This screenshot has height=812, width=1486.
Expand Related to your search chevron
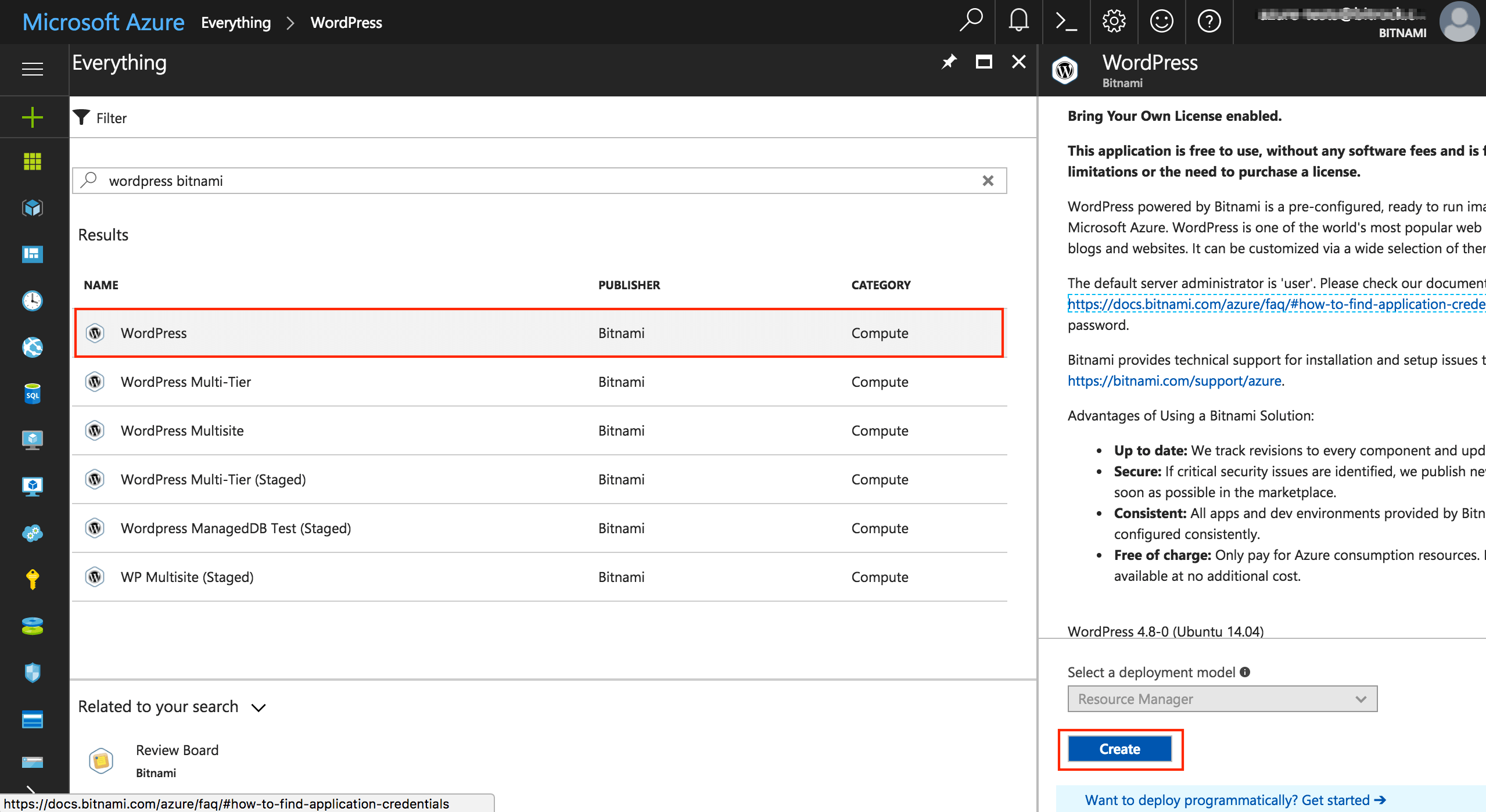(x=259, y=707)
